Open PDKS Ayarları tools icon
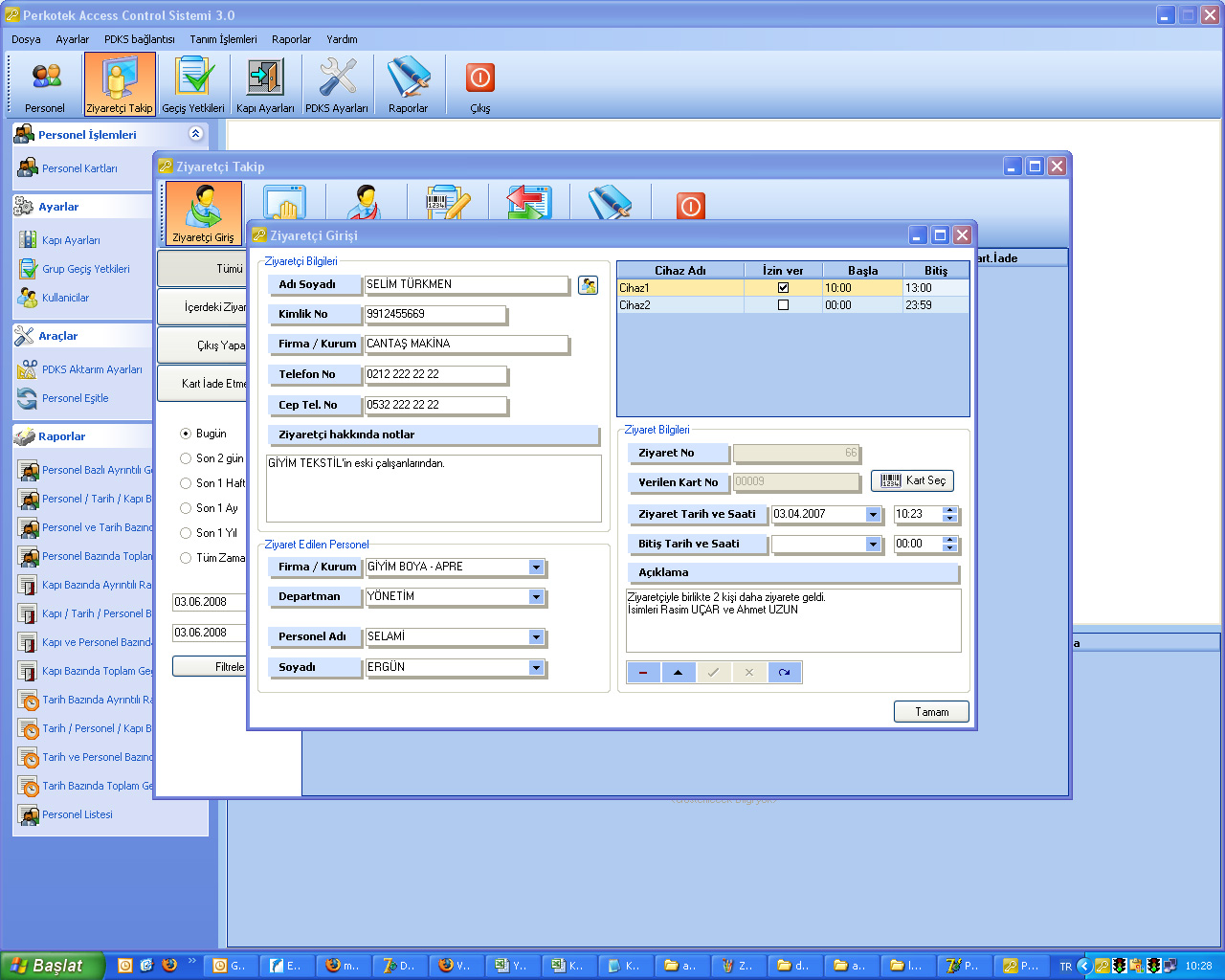 click(337, 84)
